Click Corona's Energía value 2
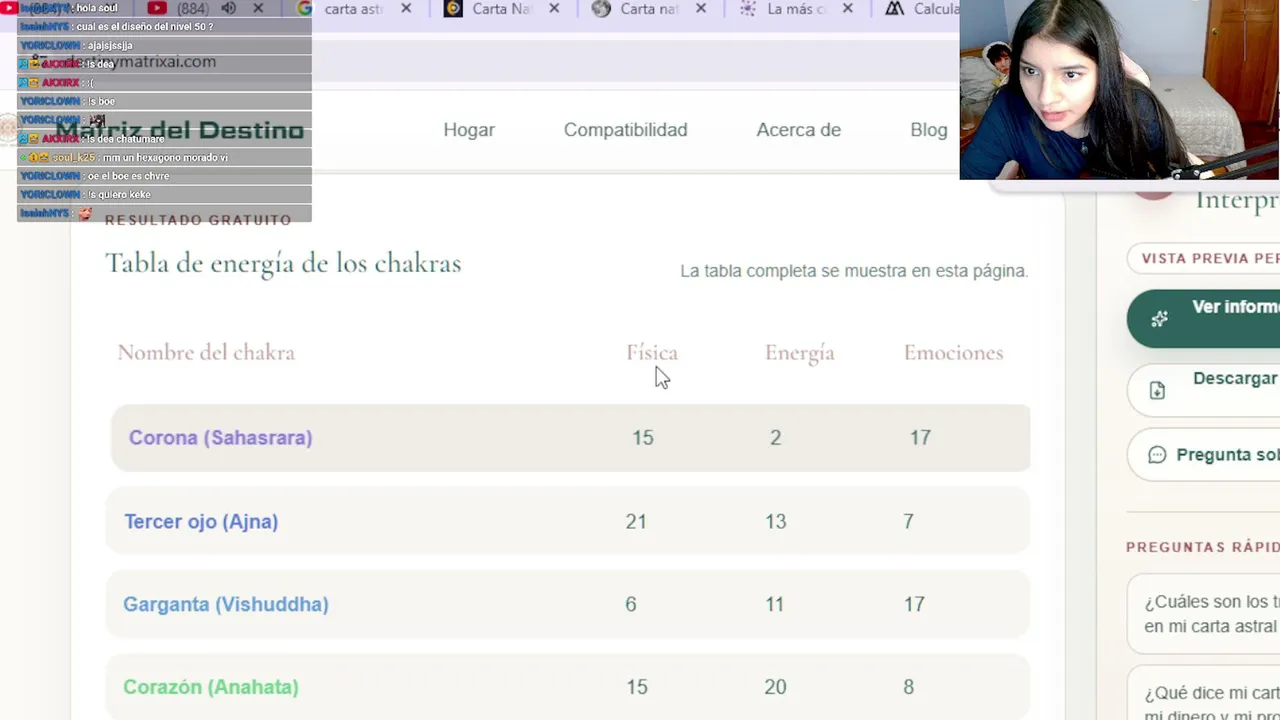Viewport: 1280px width, 720px height. (775, 438)
